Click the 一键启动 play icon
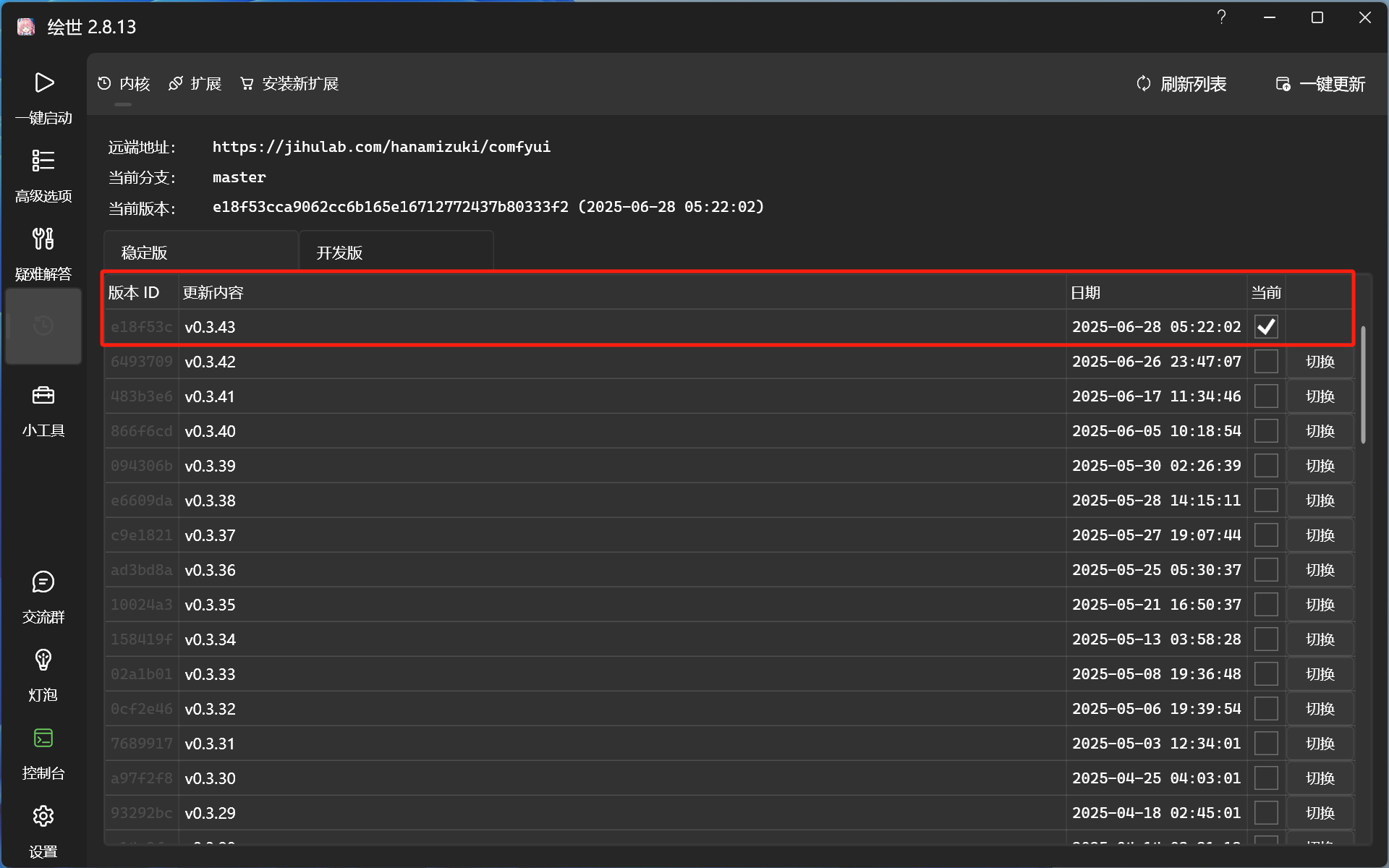This screenshot has width=1389, height=868. coord(43,83)
